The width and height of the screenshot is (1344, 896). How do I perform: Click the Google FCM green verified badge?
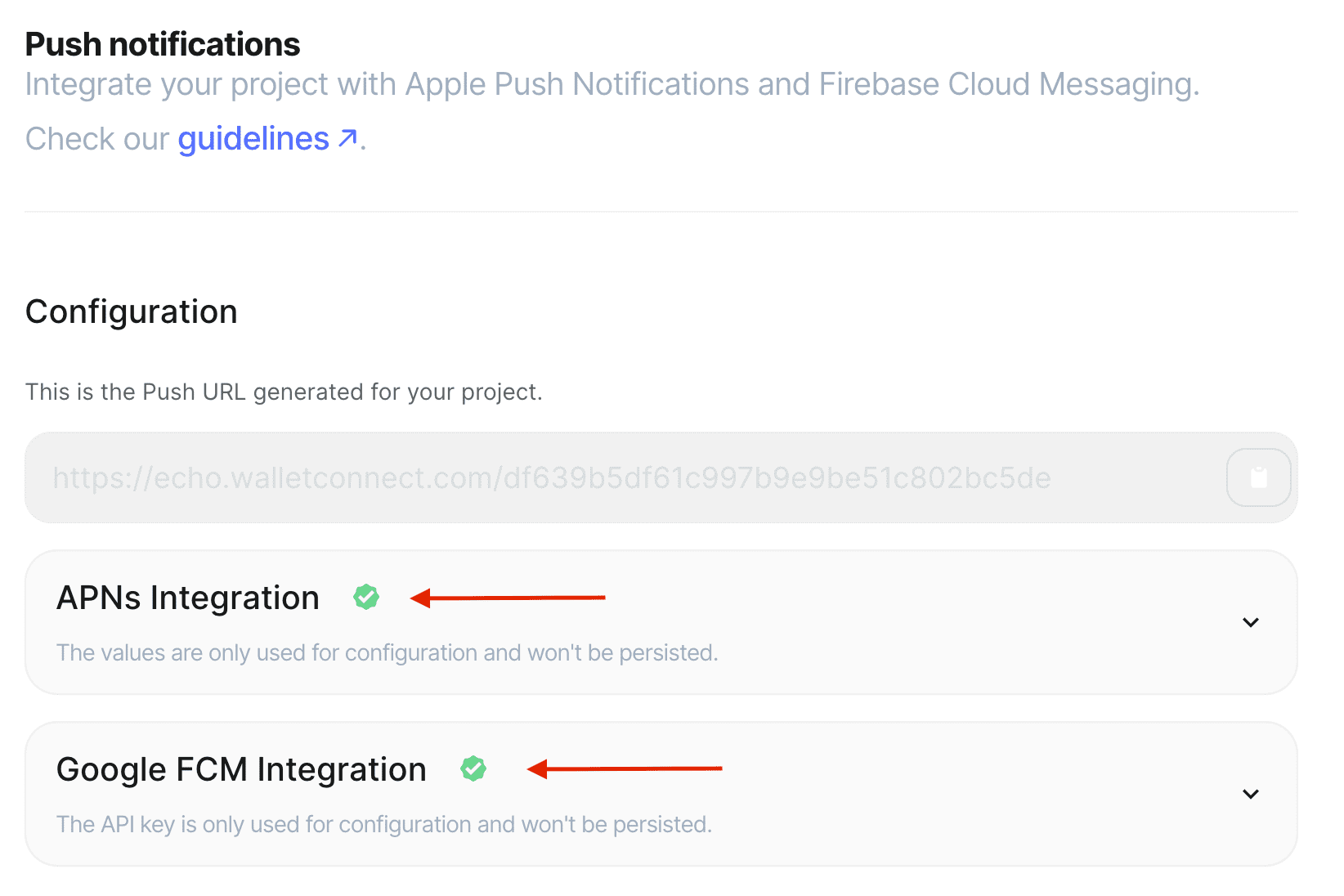(x=473, y=768)
